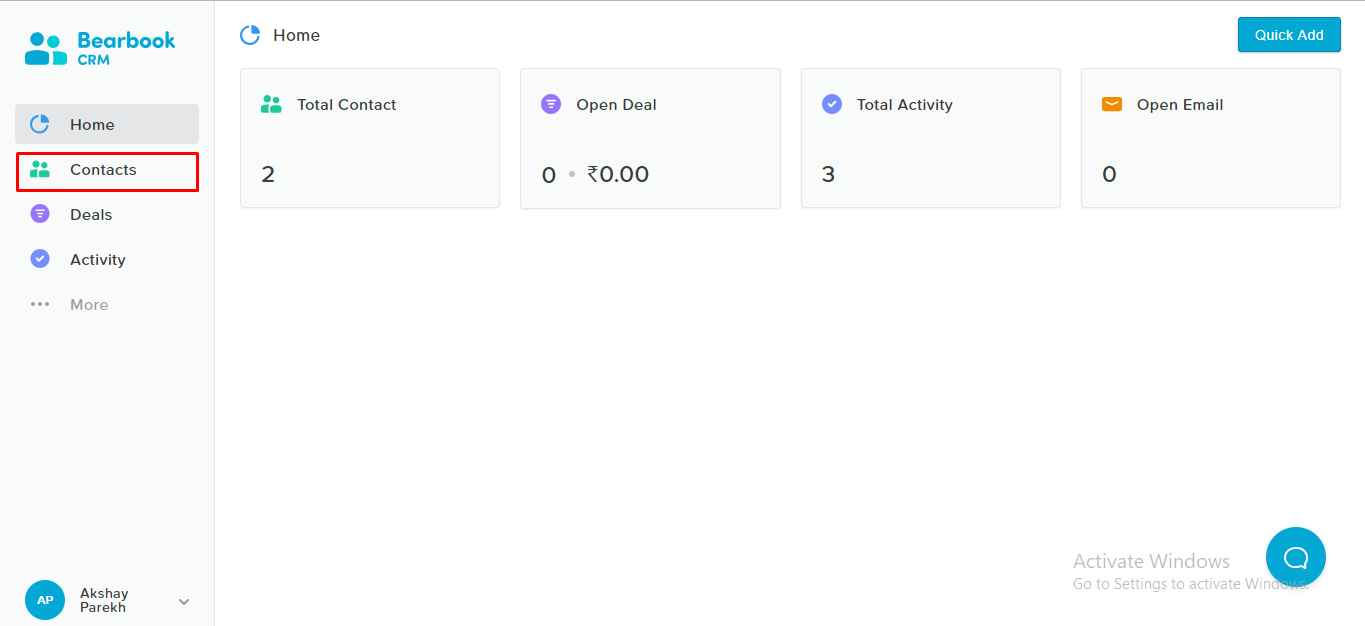Click the Quick Add button

[1289, 35]
